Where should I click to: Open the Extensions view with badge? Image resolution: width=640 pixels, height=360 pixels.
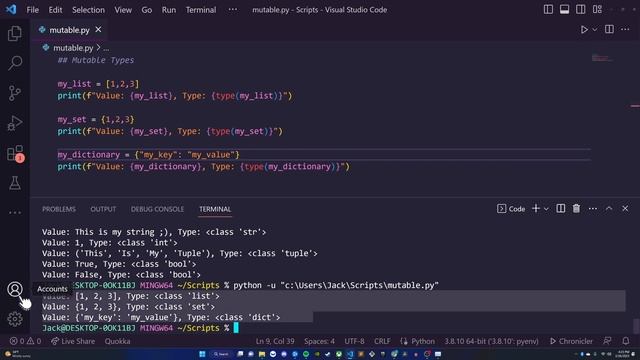point(16,153)
